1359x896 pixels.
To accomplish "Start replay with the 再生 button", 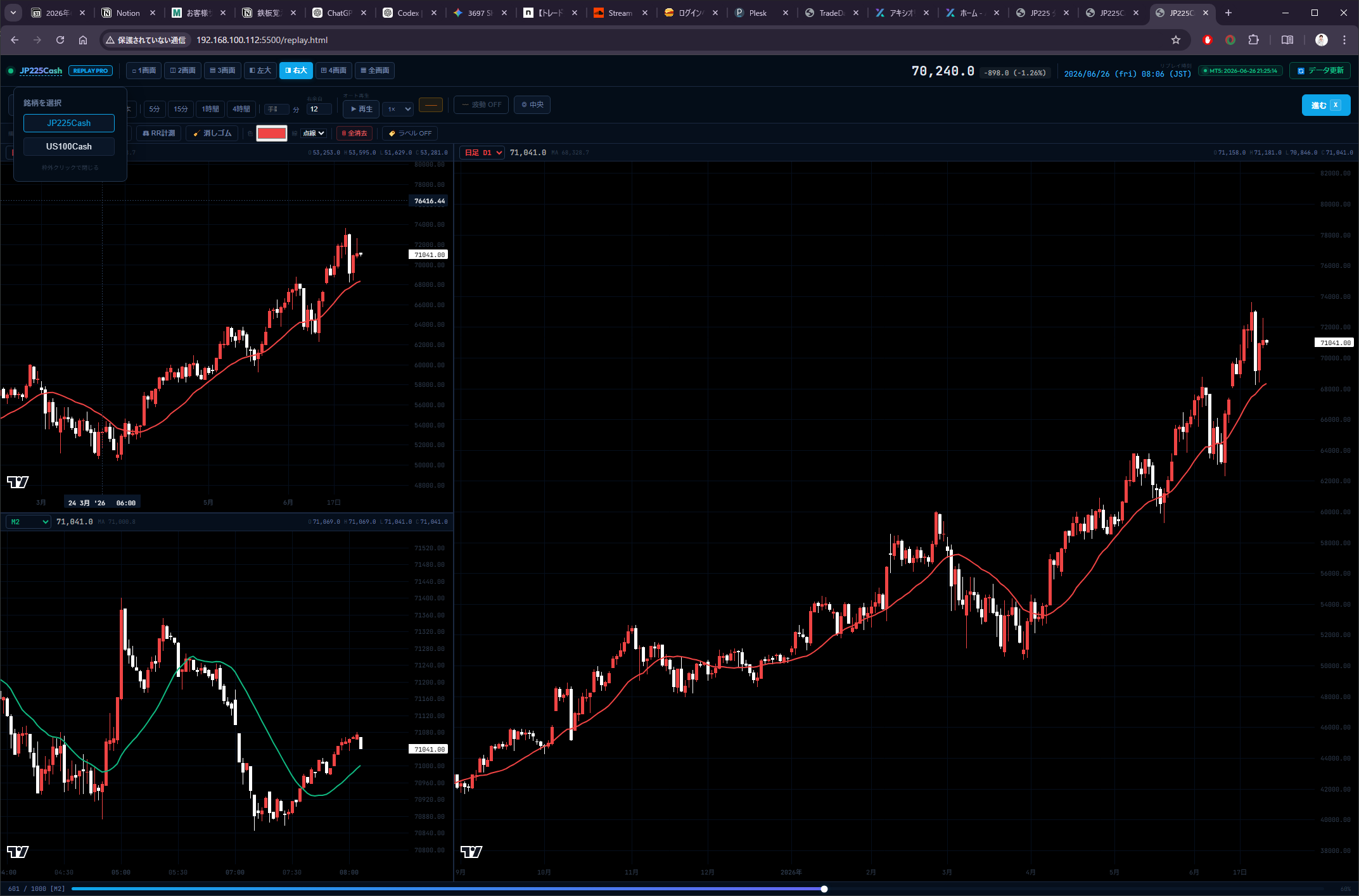I will click(361, 109).
